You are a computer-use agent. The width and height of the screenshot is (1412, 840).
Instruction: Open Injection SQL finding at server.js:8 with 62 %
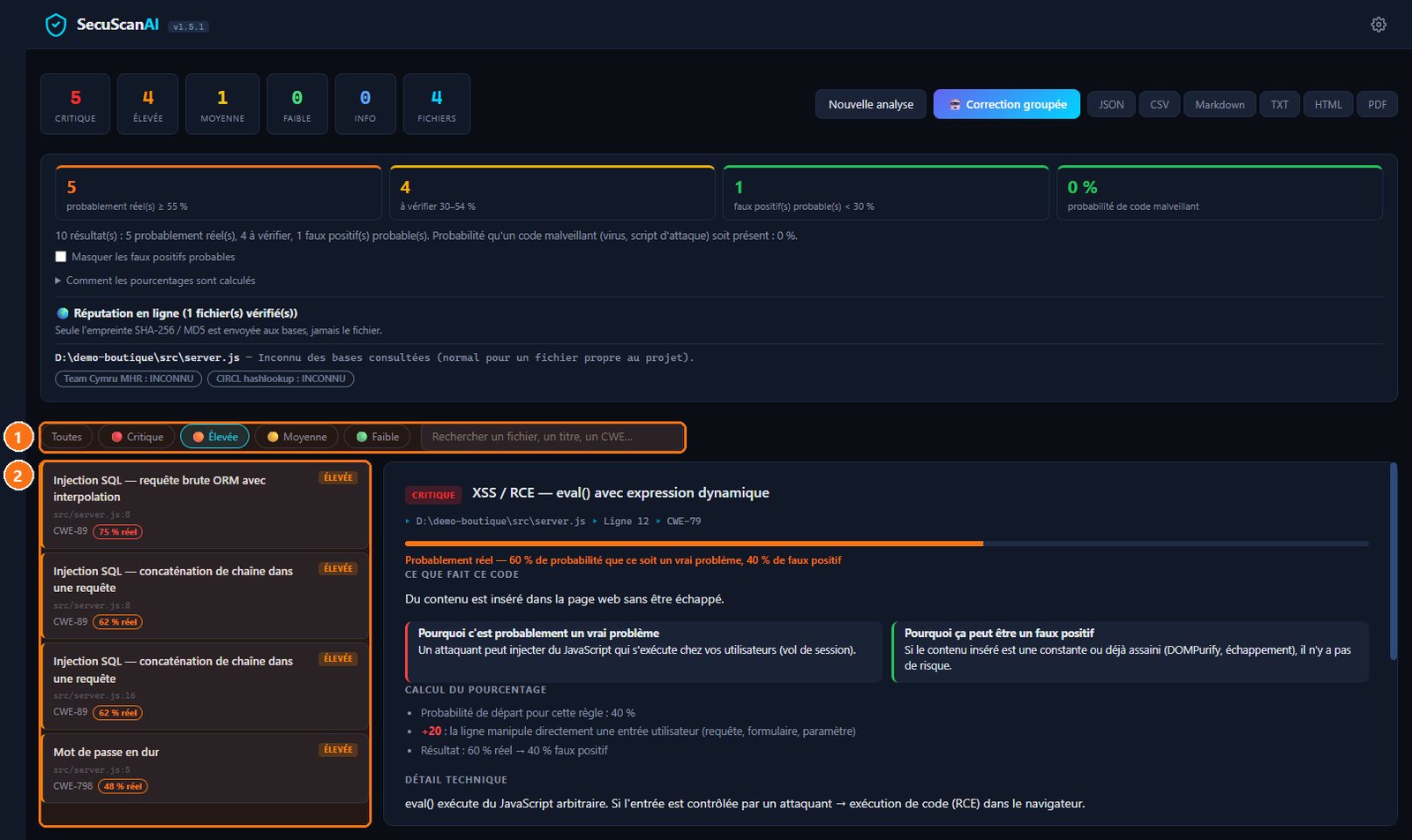(205, 596)
